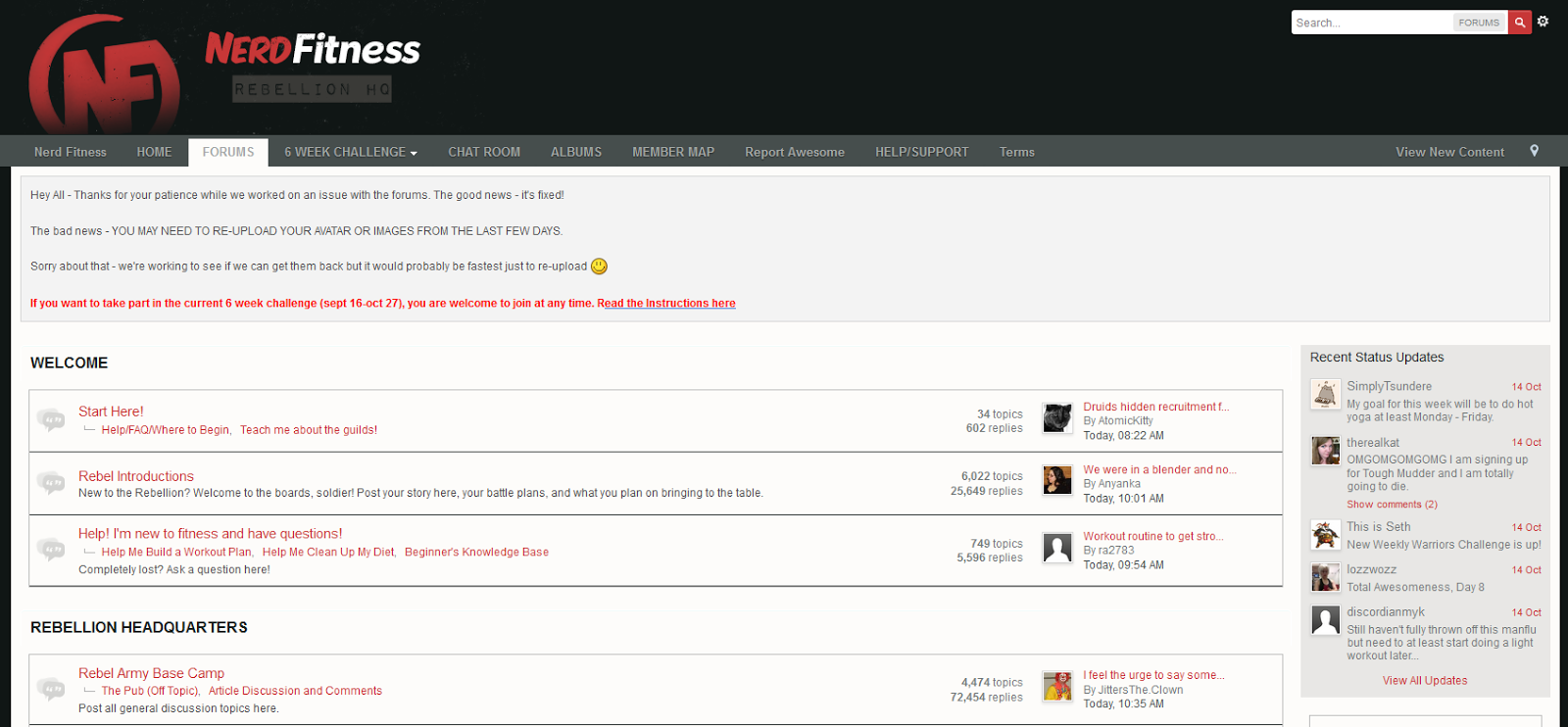Open lozzwozz's name in status updates
The height and width of the screenshot is (727, 1568).
(x=1371, y=570)
